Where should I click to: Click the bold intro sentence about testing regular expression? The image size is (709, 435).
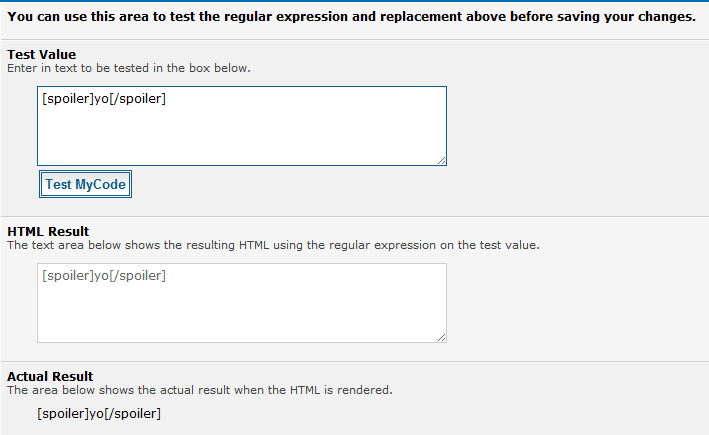coord(351,17)
